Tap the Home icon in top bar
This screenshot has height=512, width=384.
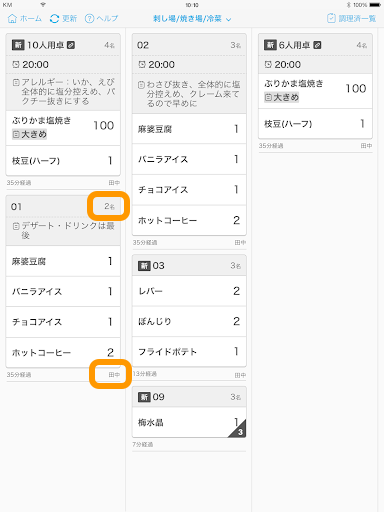click(12, 19)
